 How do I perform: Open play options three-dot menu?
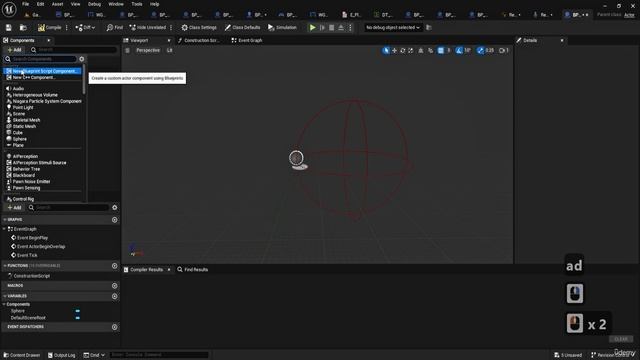tap(350, 27)
